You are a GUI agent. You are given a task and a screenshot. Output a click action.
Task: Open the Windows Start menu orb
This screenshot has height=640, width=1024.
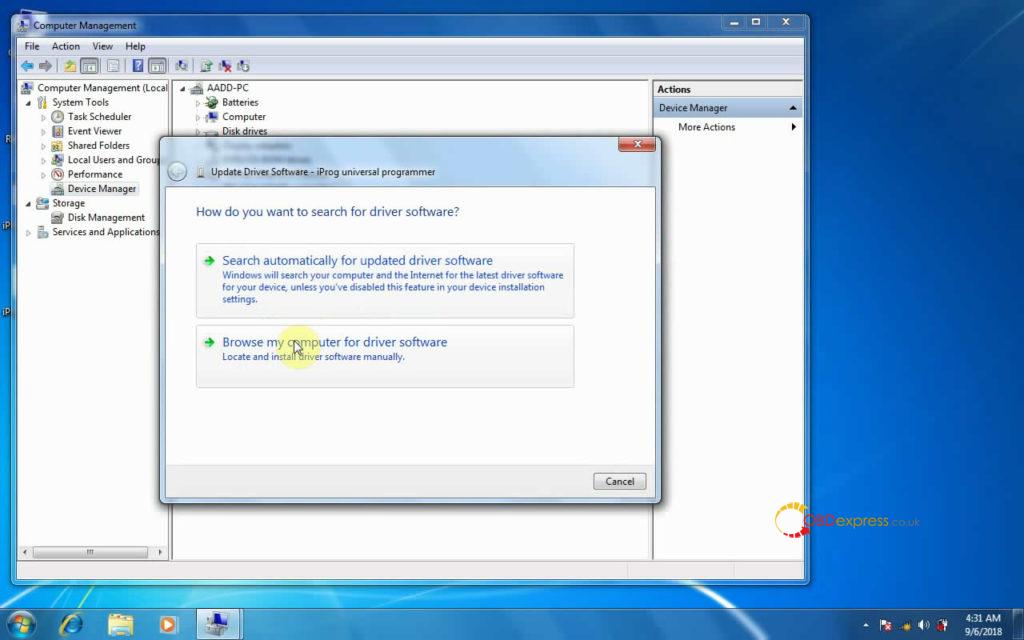tap(21, 624)
